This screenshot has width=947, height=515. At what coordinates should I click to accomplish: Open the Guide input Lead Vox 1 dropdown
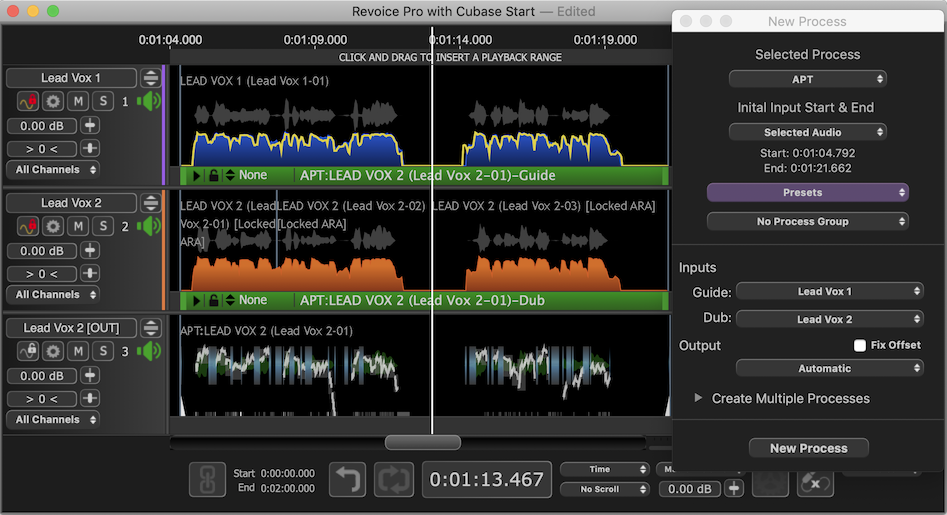coord(829,291)
